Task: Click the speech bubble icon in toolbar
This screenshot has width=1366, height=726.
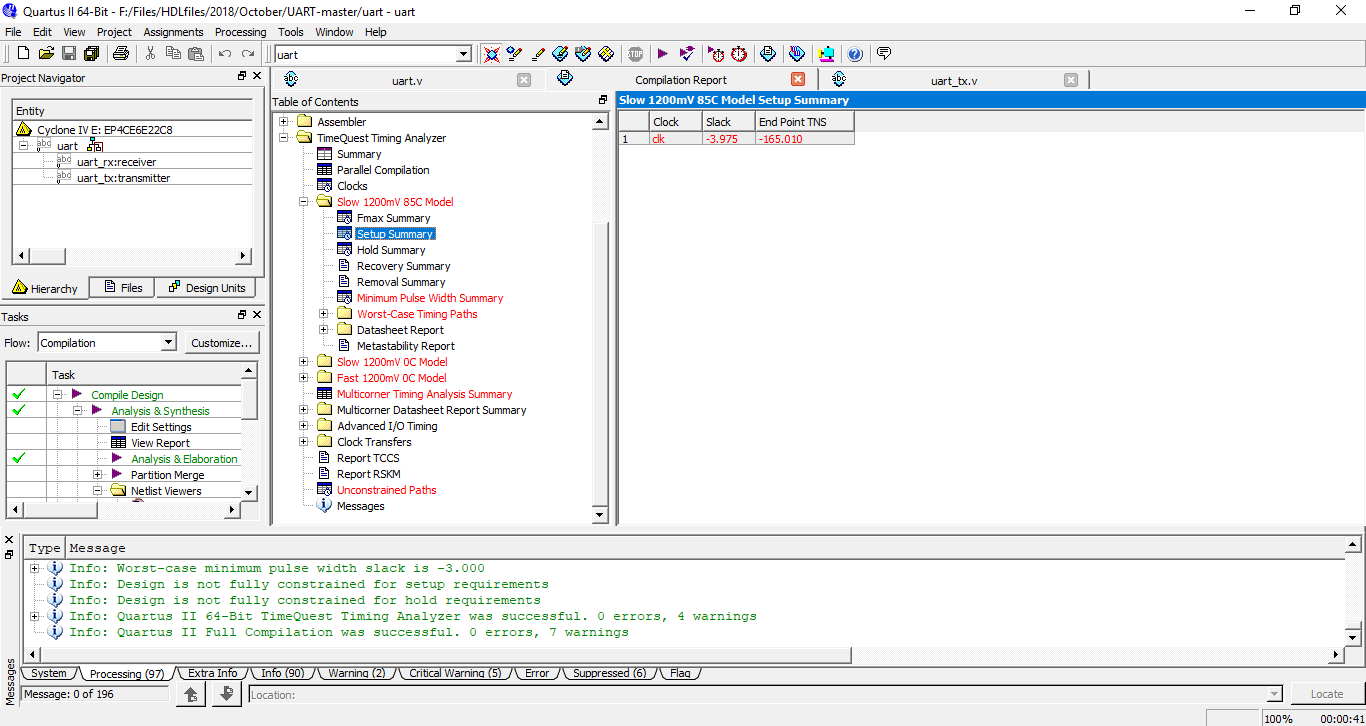Action: (884, 53)
